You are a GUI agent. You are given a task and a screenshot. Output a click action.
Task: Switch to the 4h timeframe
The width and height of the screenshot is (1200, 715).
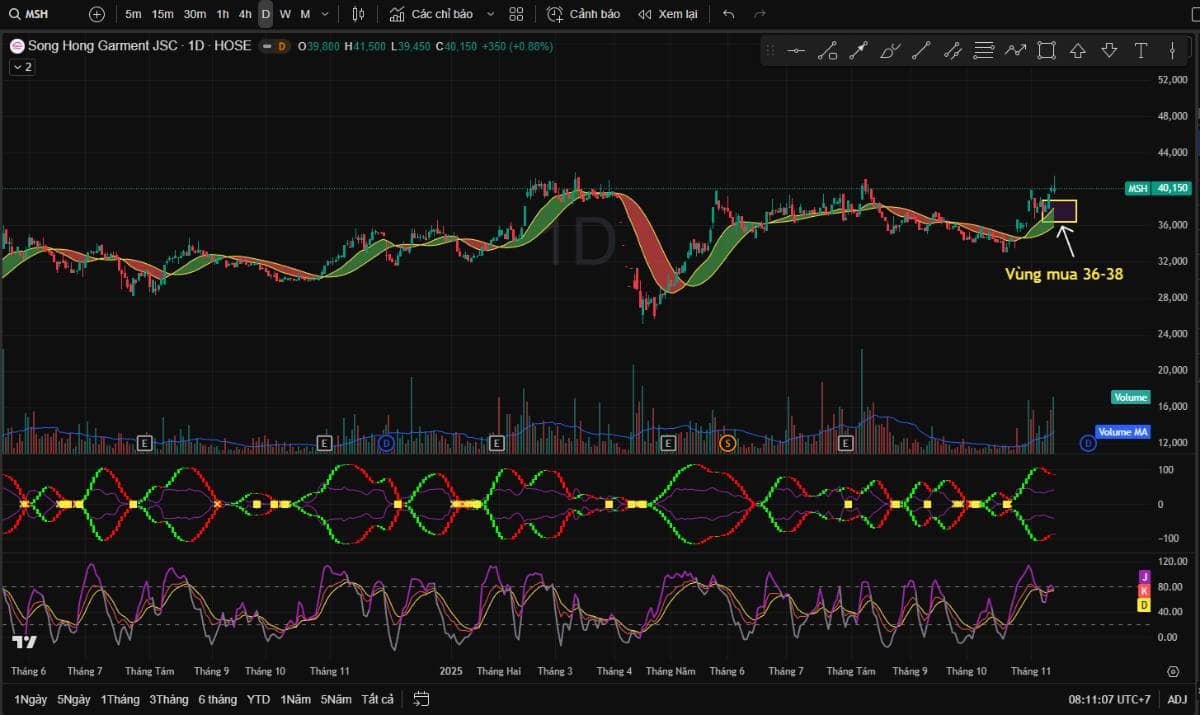tap(245, 14)
